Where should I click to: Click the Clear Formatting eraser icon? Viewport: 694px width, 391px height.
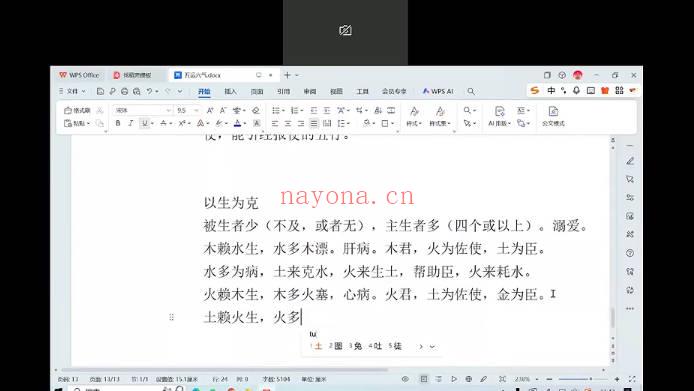256,110
